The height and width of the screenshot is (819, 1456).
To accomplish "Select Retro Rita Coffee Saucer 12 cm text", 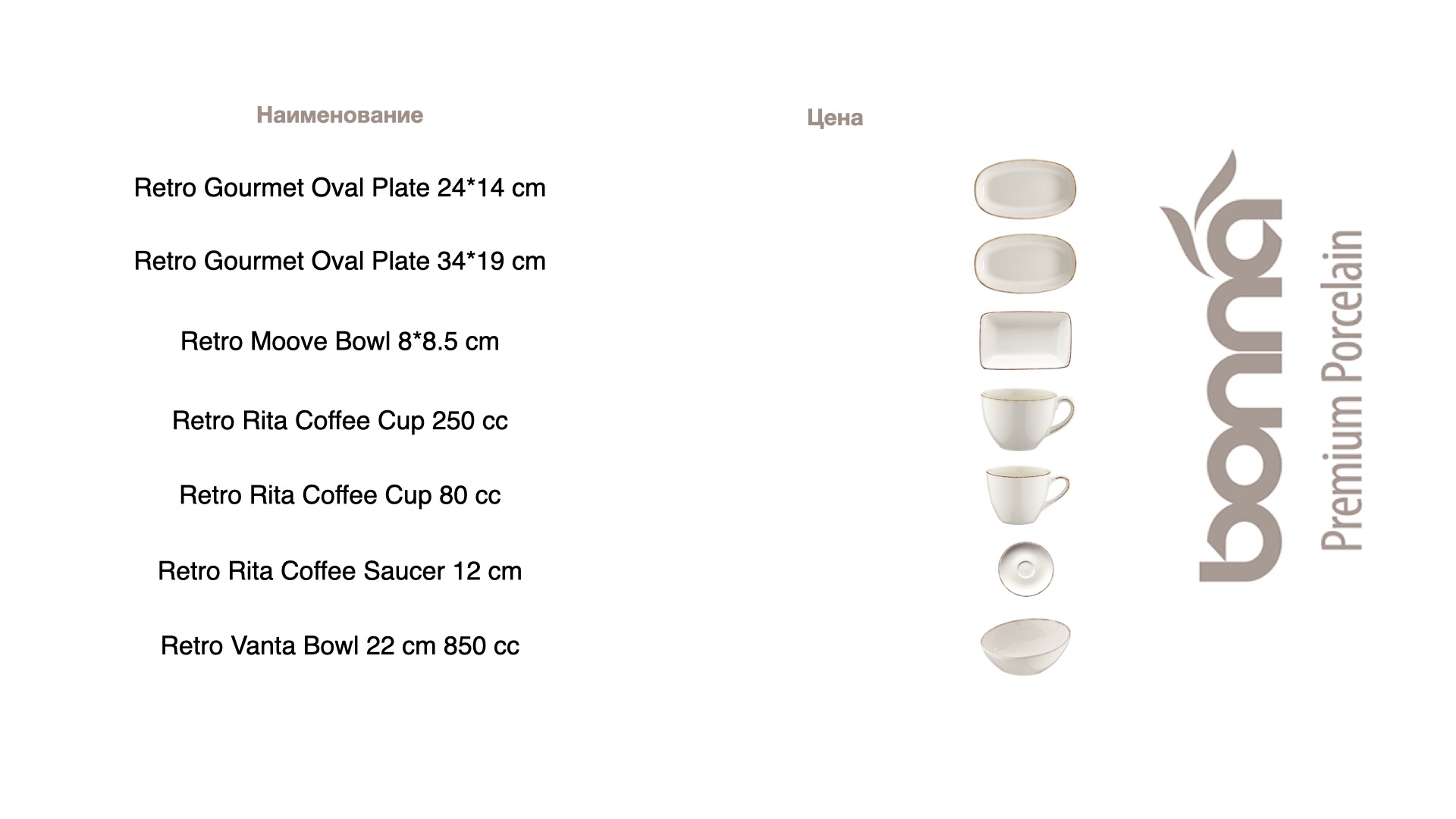I will point(340,571).
